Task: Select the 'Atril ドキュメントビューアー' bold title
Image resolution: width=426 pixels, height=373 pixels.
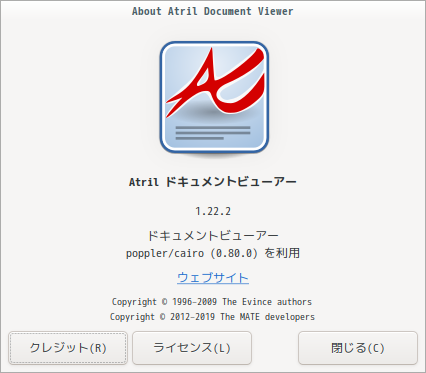Action: click(x=213, y=182)
